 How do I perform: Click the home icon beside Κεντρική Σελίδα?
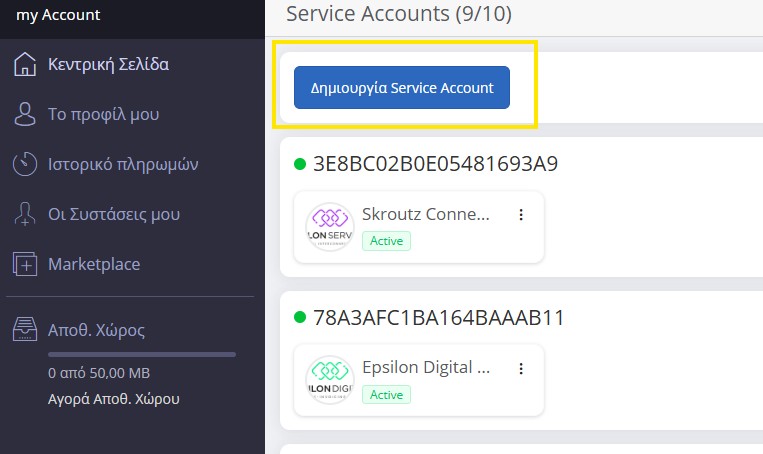coord(25,65)
